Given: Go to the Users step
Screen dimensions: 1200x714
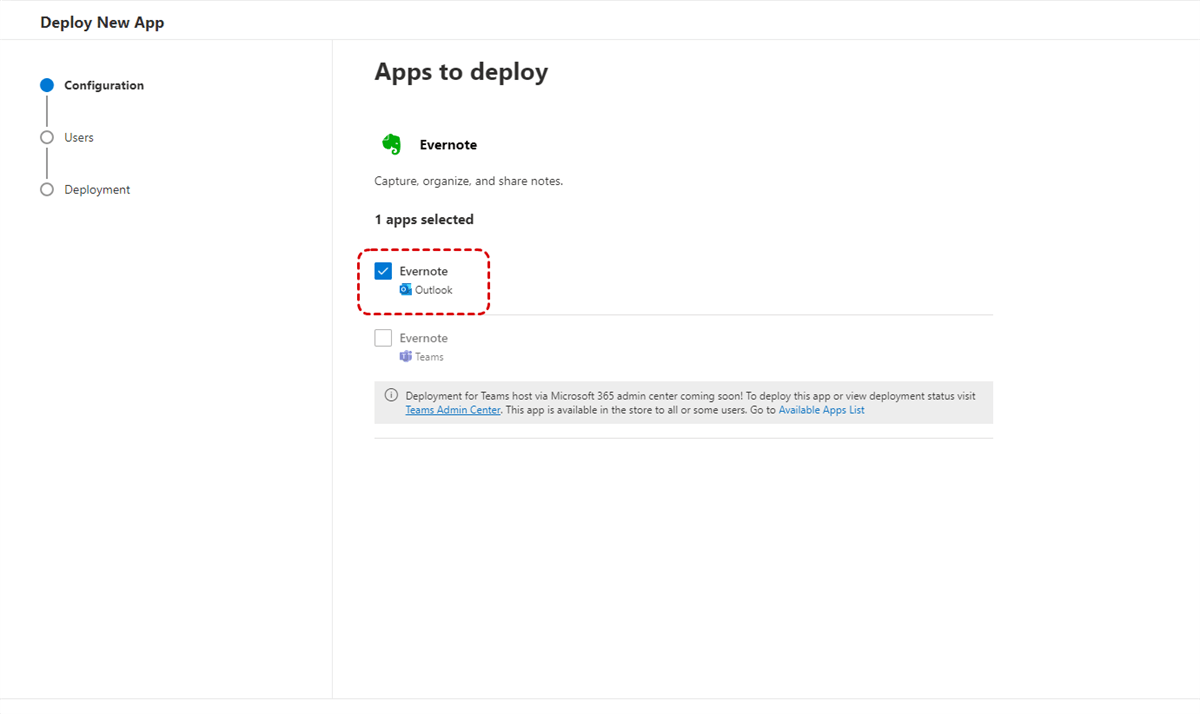Looking at the screenshot, I should pyautogui.click(x=79, y=138).
